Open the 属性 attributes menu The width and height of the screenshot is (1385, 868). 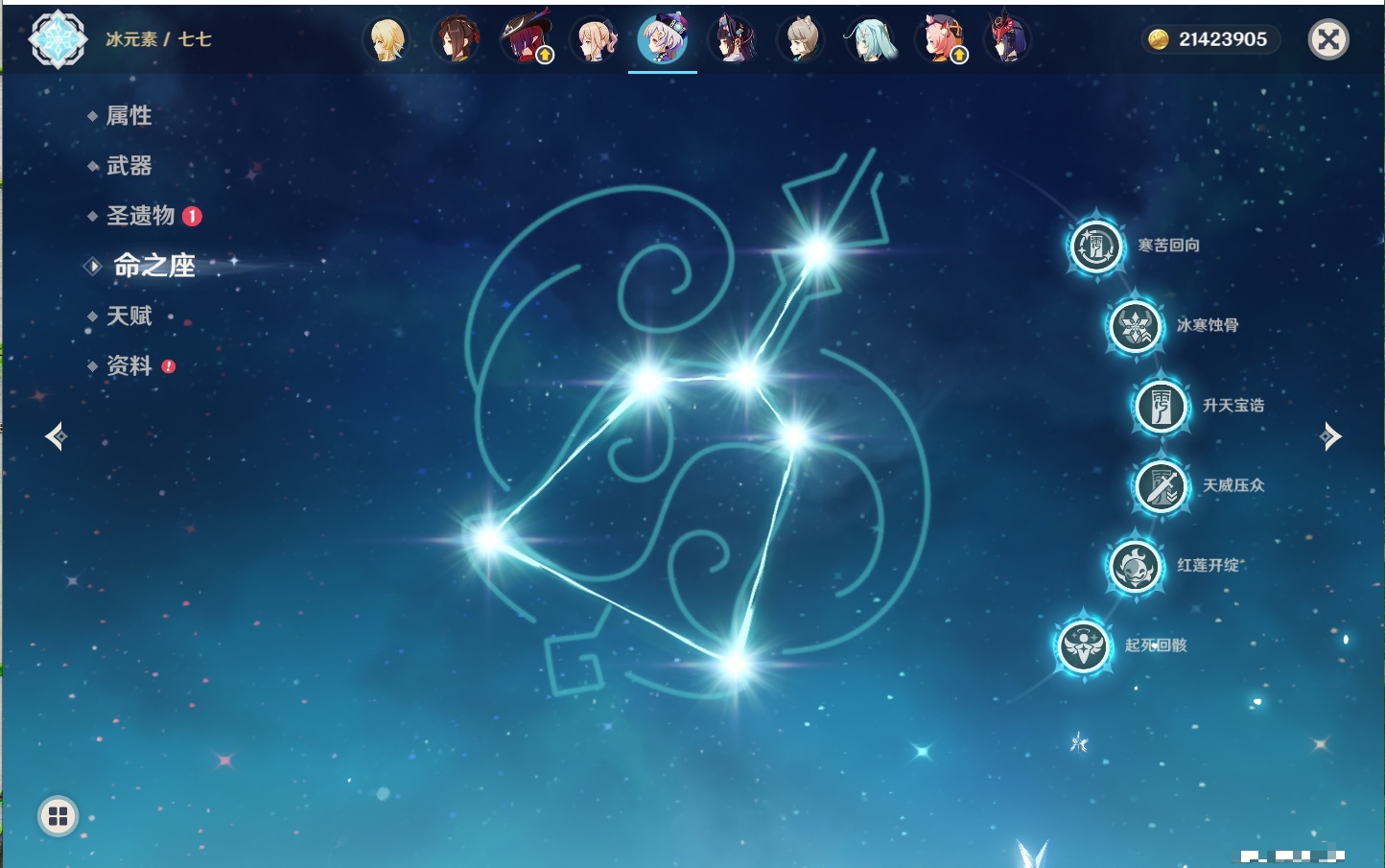(129, 116)
